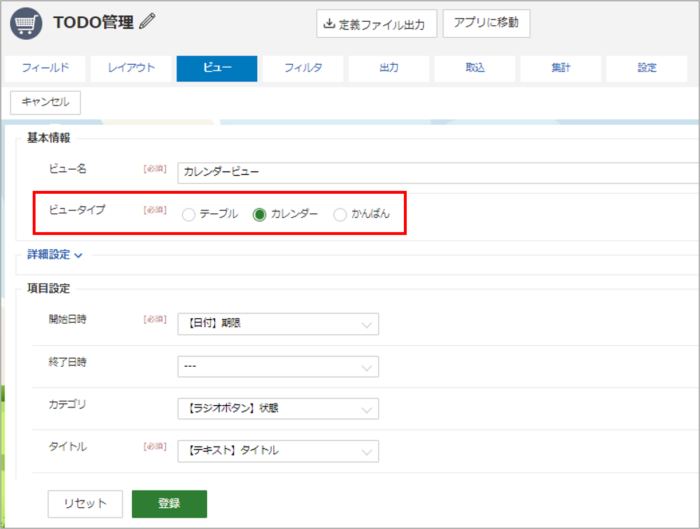
Task: Click the green 登録 button
Action: click(169, 504)
